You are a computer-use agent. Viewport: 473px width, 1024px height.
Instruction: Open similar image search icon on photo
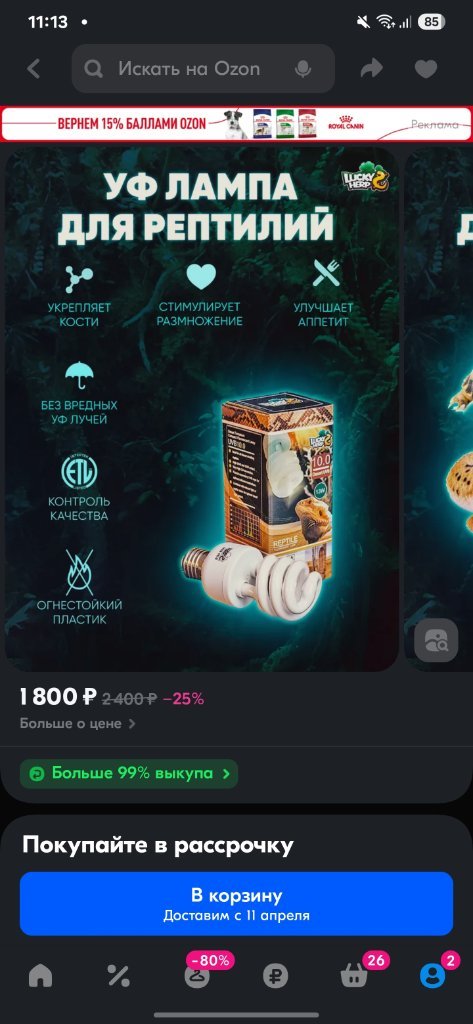click(x=436, y=641)
